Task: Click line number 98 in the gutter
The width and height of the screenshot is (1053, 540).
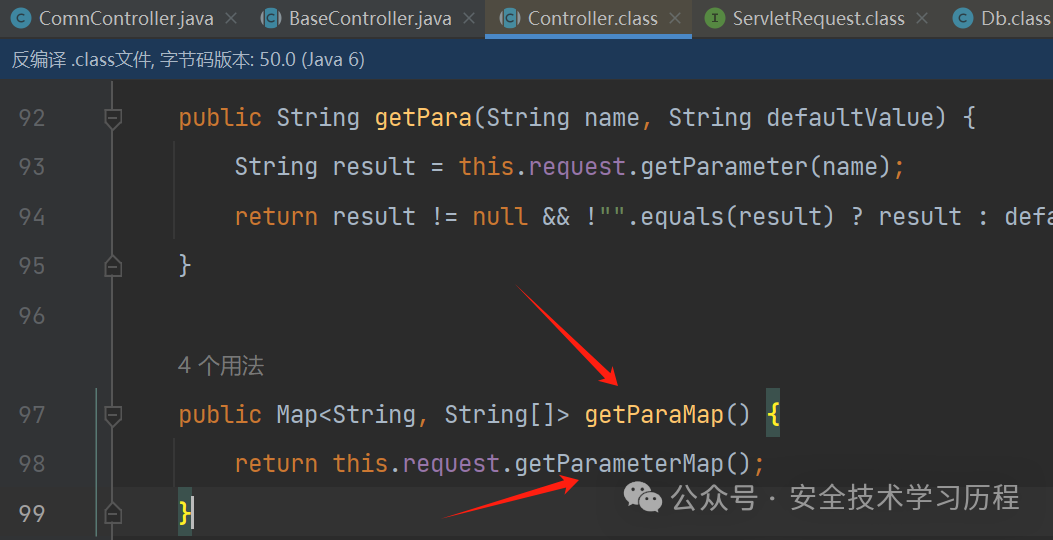Action: pos(32,463)
